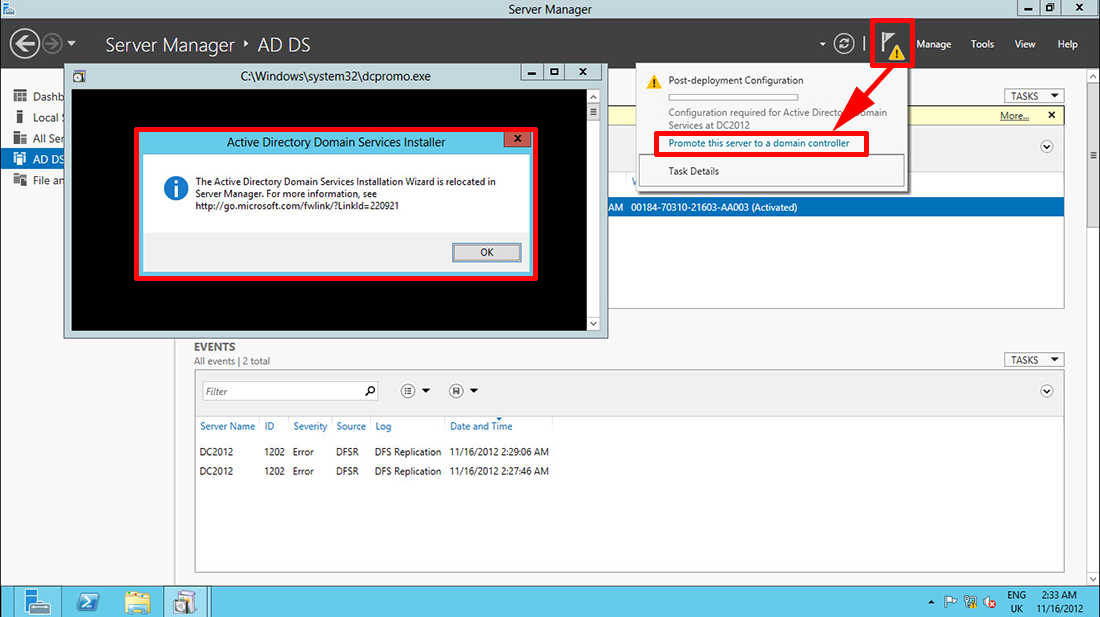Open the Manage menu
The image size is (1100, 617).
point(934,44)
